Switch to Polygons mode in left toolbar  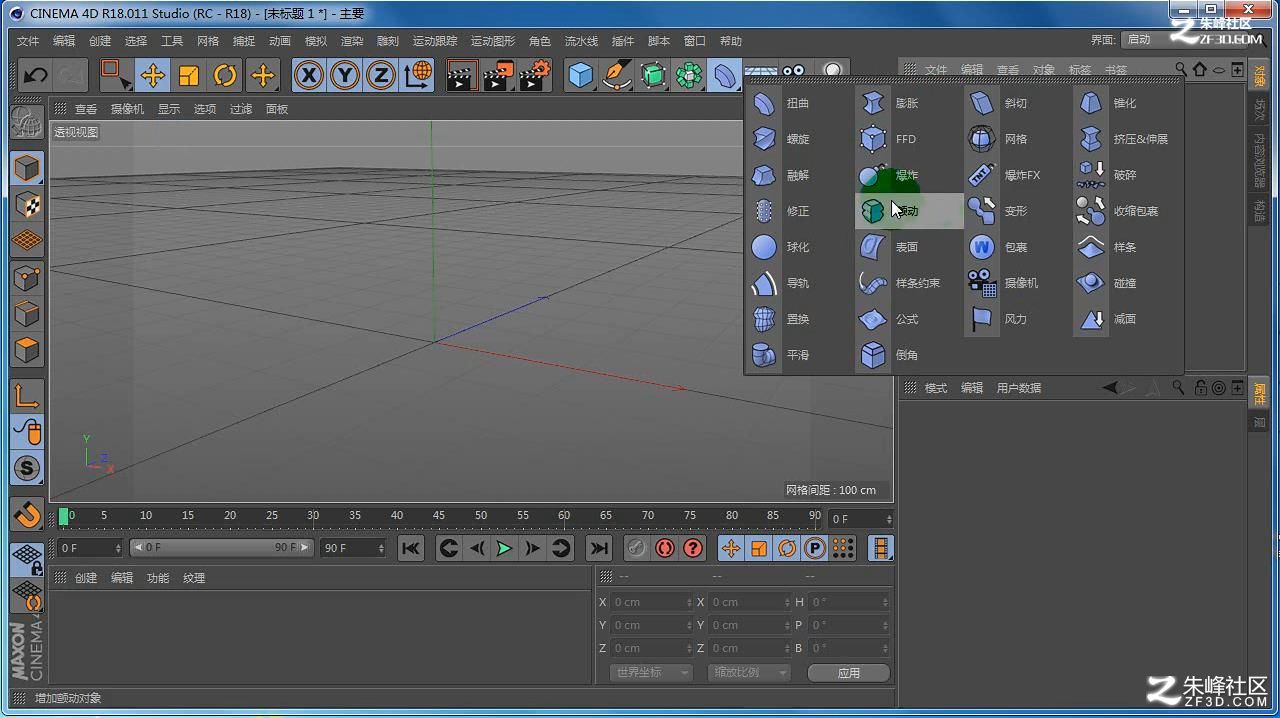[x=28, y=350]
